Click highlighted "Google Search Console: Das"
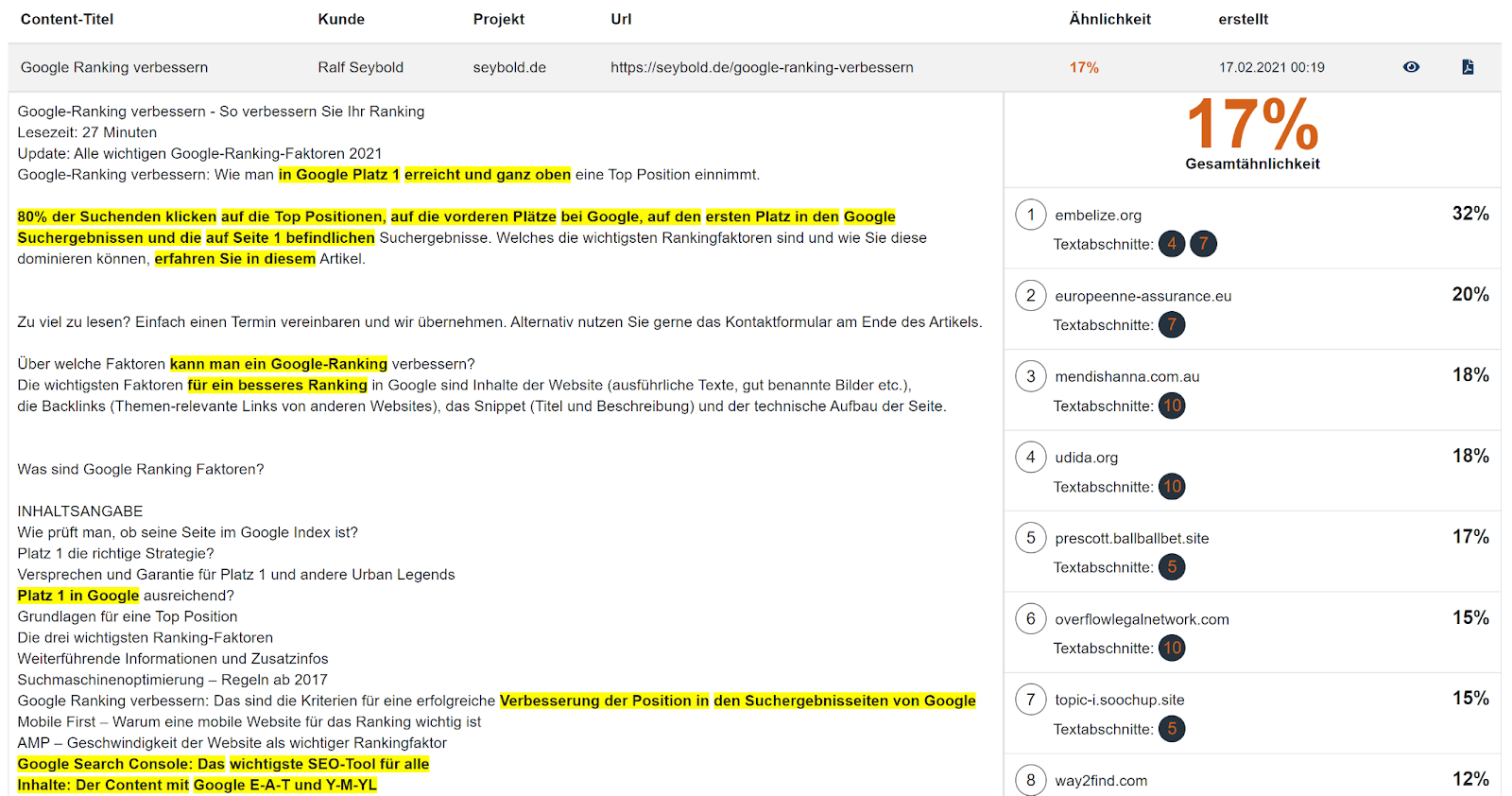The height and width of the screenshot is (796, 1512). coord(121,764)
